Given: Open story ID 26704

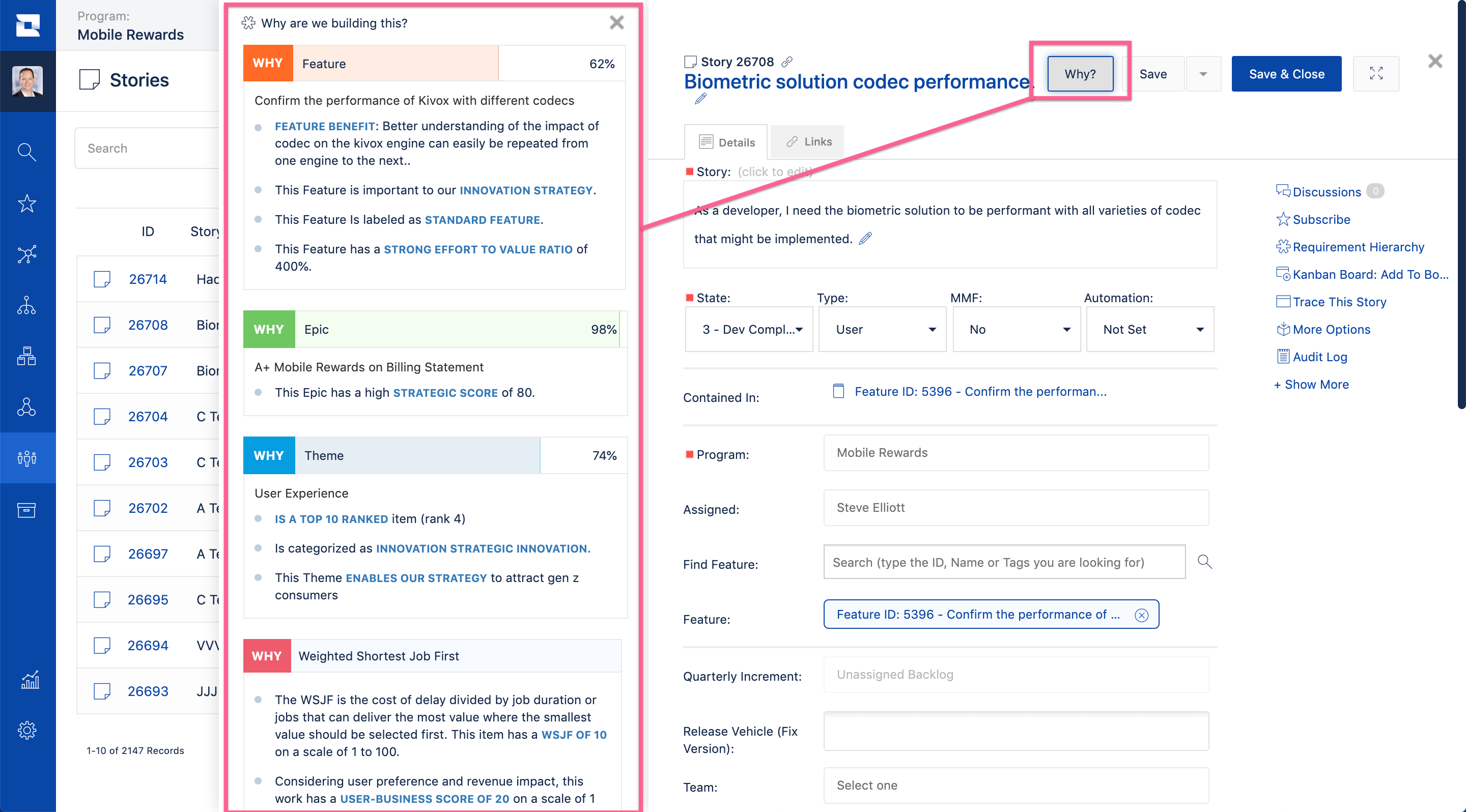Looking at the screenshot, I should tap(148, 417).
